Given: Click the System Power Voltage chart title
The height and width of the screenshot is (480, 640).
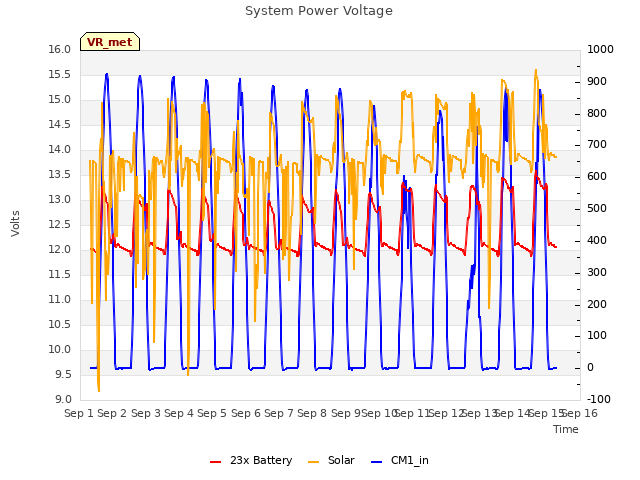Looking at the screenshot, I should point(319,11).
